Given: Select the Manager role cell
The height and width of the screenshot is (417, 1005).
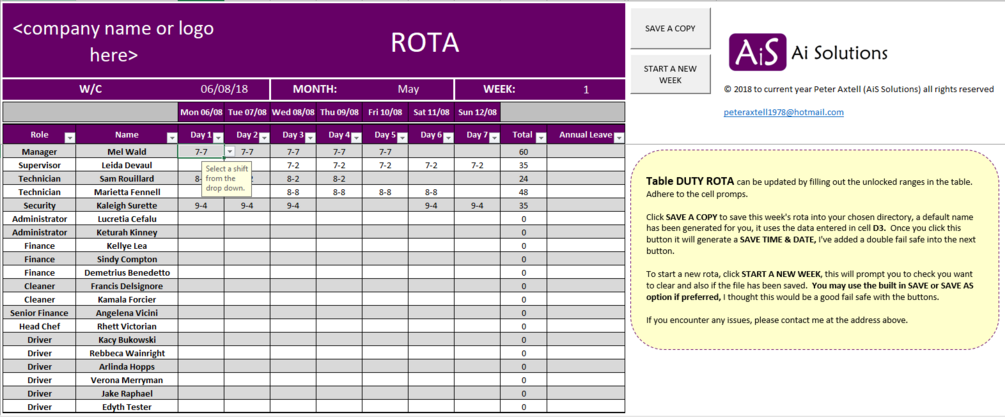Looking at the screenshot, I should (39, 152).
